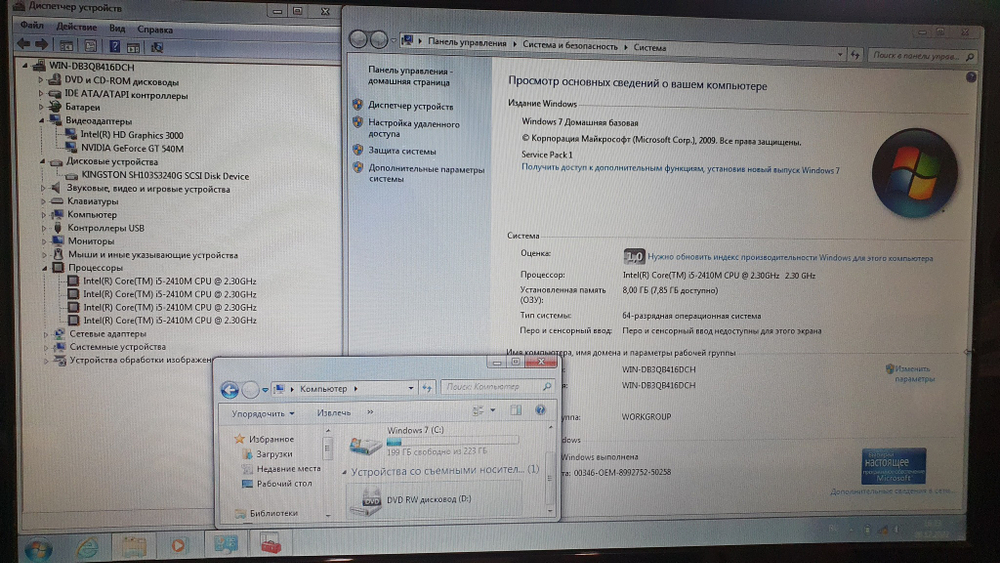Click Система и безопасность breadcrumb
Screen dimensions: 1000x563
[x=570, y=46]
